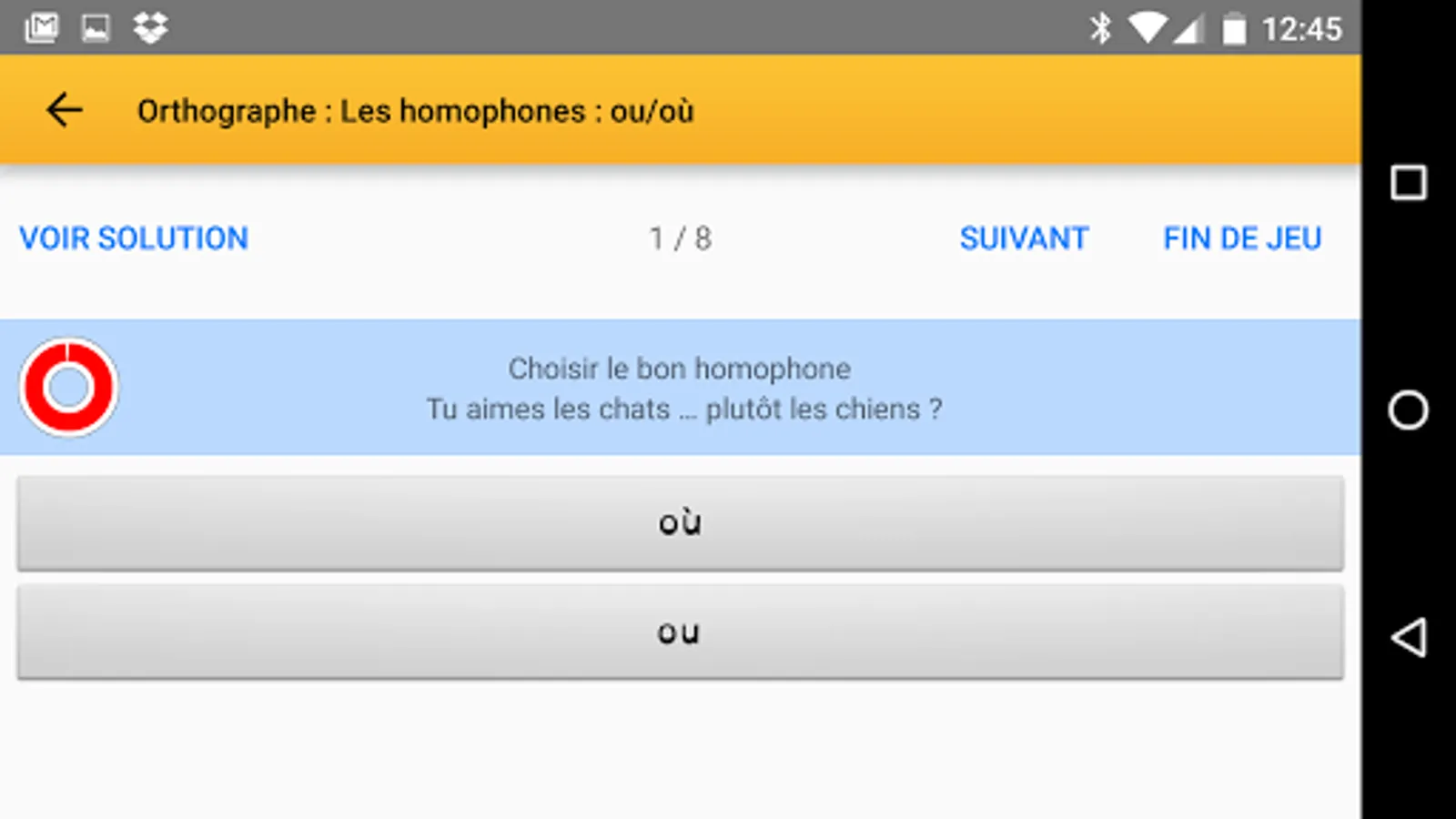This screenshot has width=1456, height=819.
Task: Tap the page title Orthographe : Les homophones
Action: pos(415,111)
